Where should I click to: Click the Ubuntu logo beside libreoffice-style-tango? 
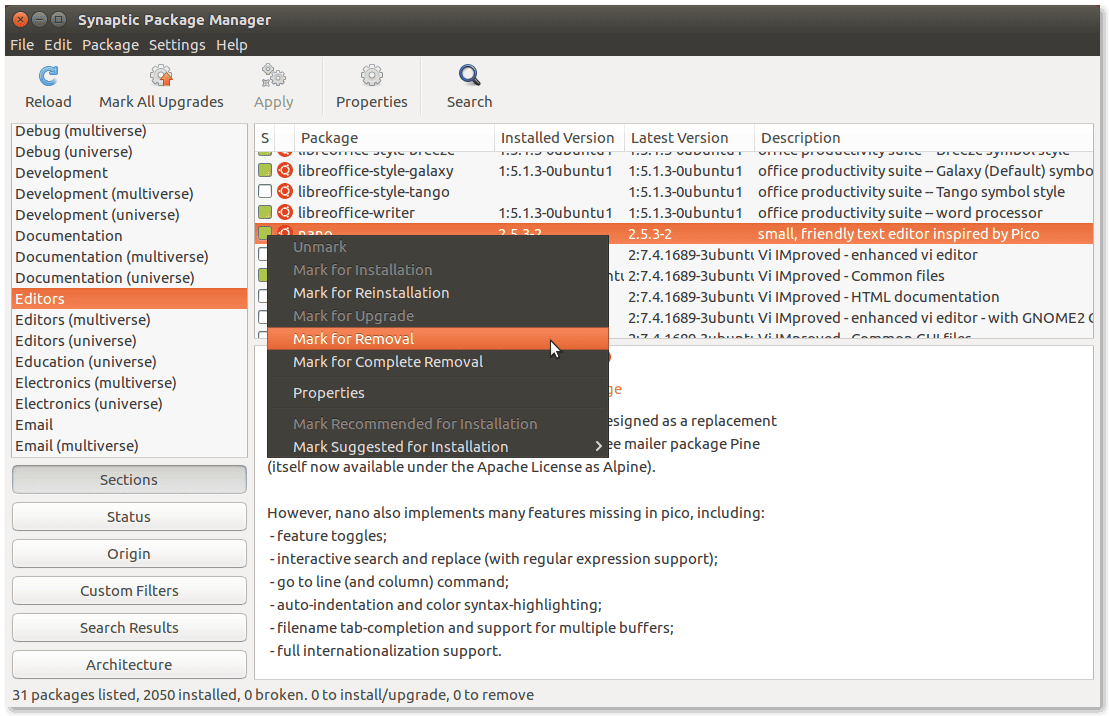[284, 192]
